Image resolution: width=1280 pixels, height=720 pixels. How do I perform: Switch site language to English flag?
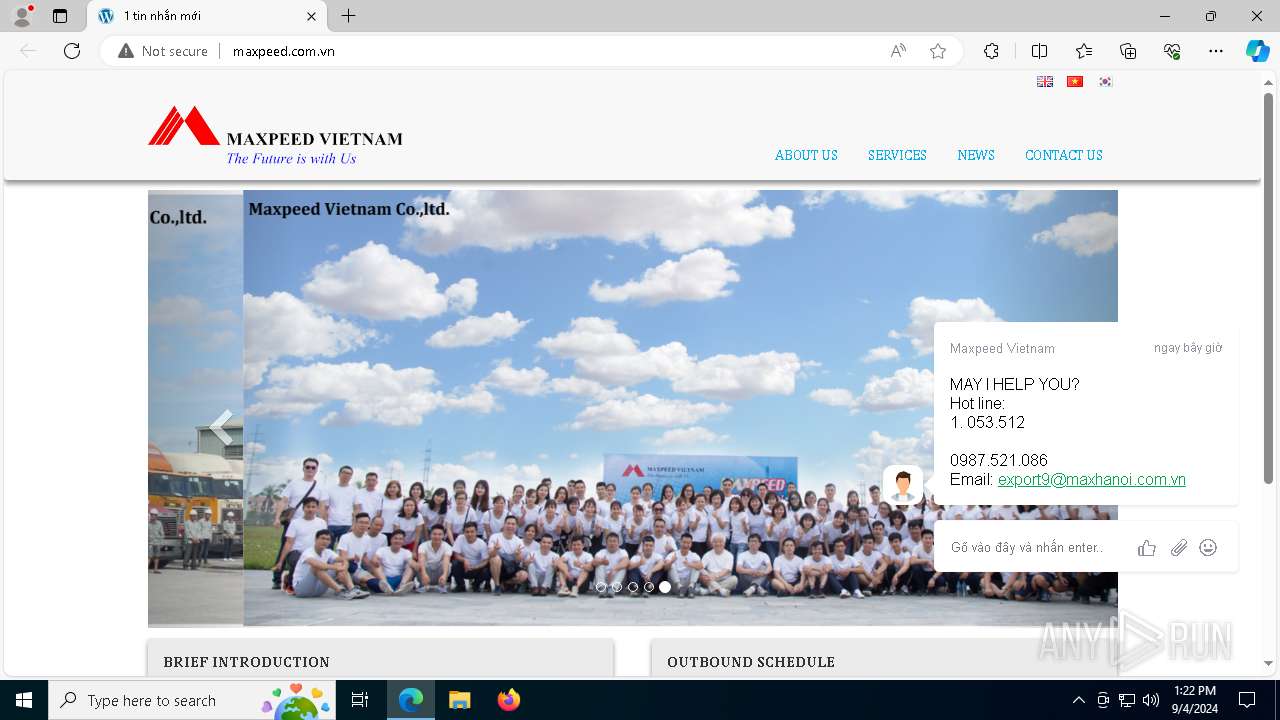1045,82
